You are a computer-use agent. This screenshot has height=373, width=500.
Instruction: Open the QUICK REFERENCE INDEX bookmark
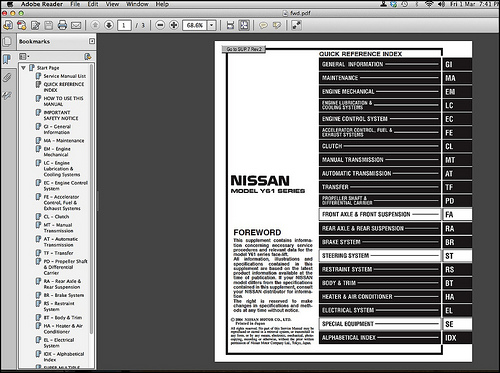tap(64, 87)
